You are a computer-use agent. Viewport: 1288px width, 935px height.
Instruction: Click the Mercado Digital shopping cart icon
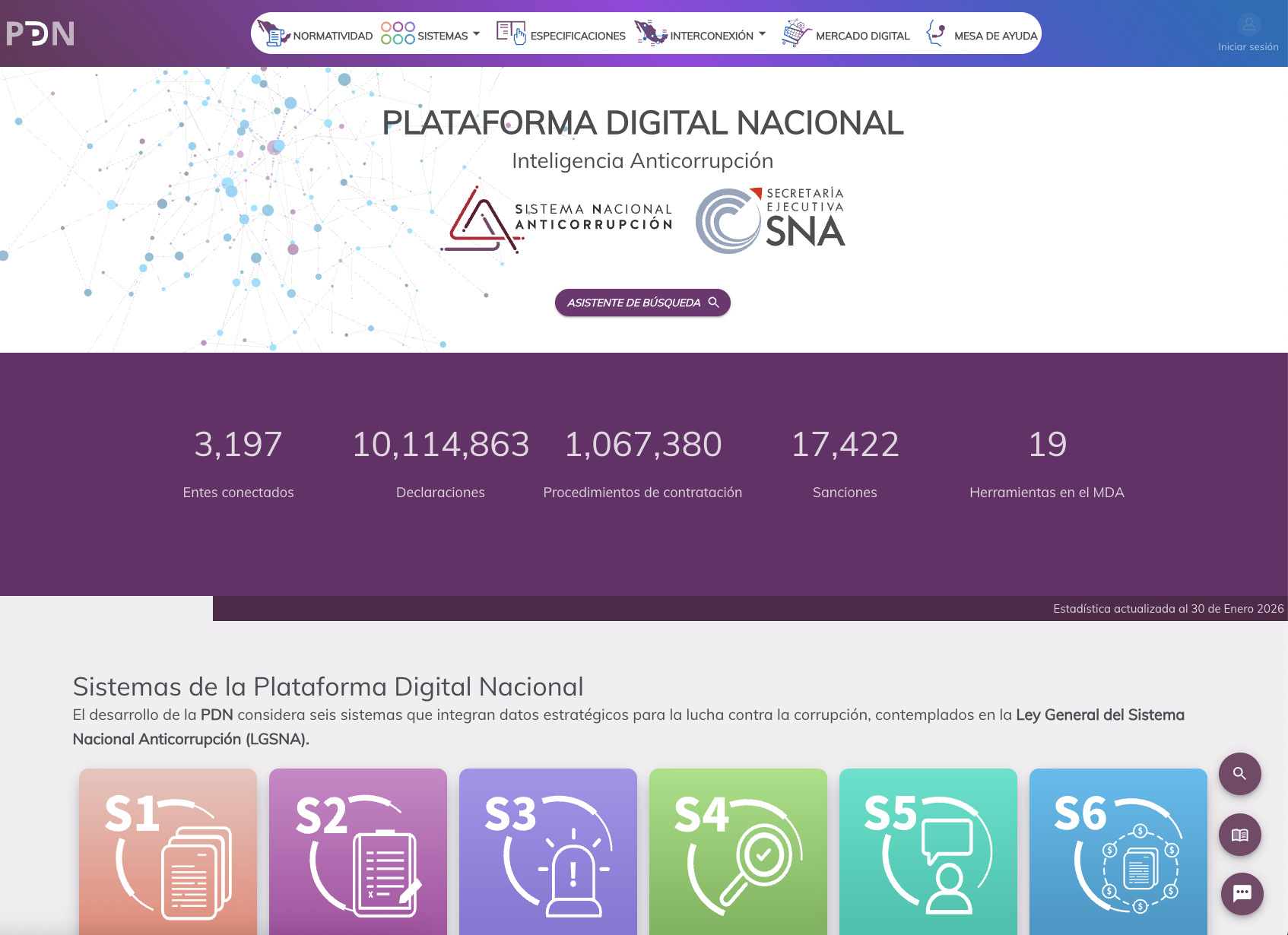[x=796, y=33]
